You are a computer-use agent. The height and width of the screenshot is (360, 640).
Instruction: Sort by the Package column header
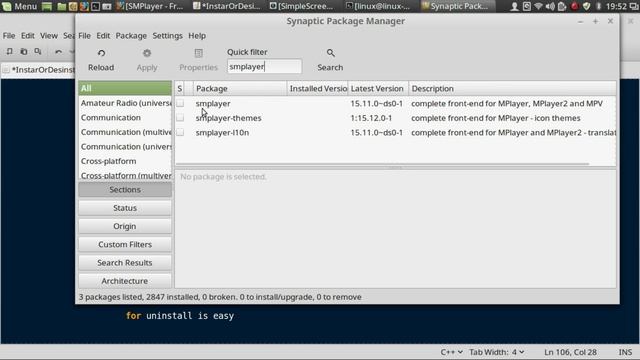pyautogui.click(x=240, y=89)
